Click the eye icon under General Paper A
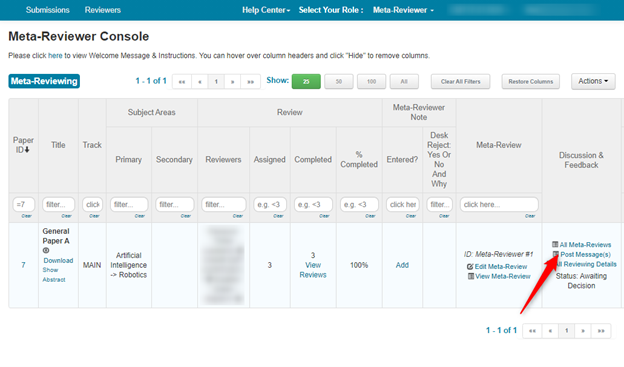The width and height of the screenshot is (624, 367). pos(46,250)
